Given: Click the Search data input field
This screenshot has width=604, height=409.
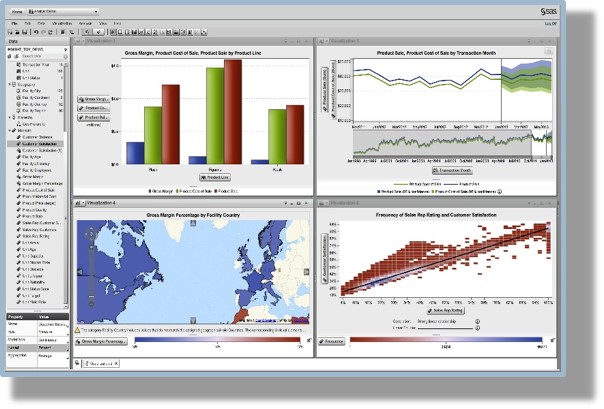Looking at the screenshot, I should point(40,56).
